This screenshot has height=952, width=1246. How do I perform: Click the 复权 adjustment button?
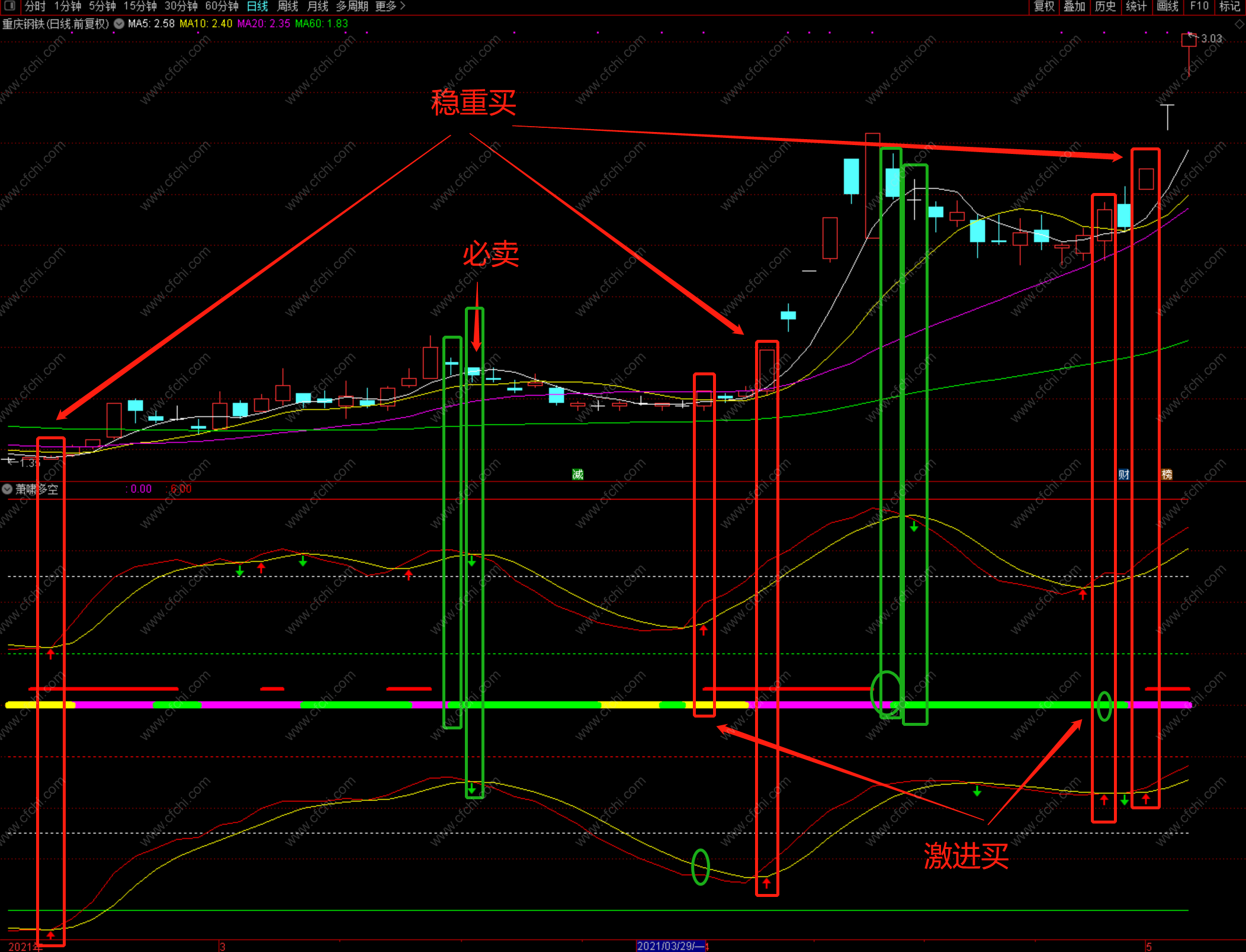(1044, 6)
